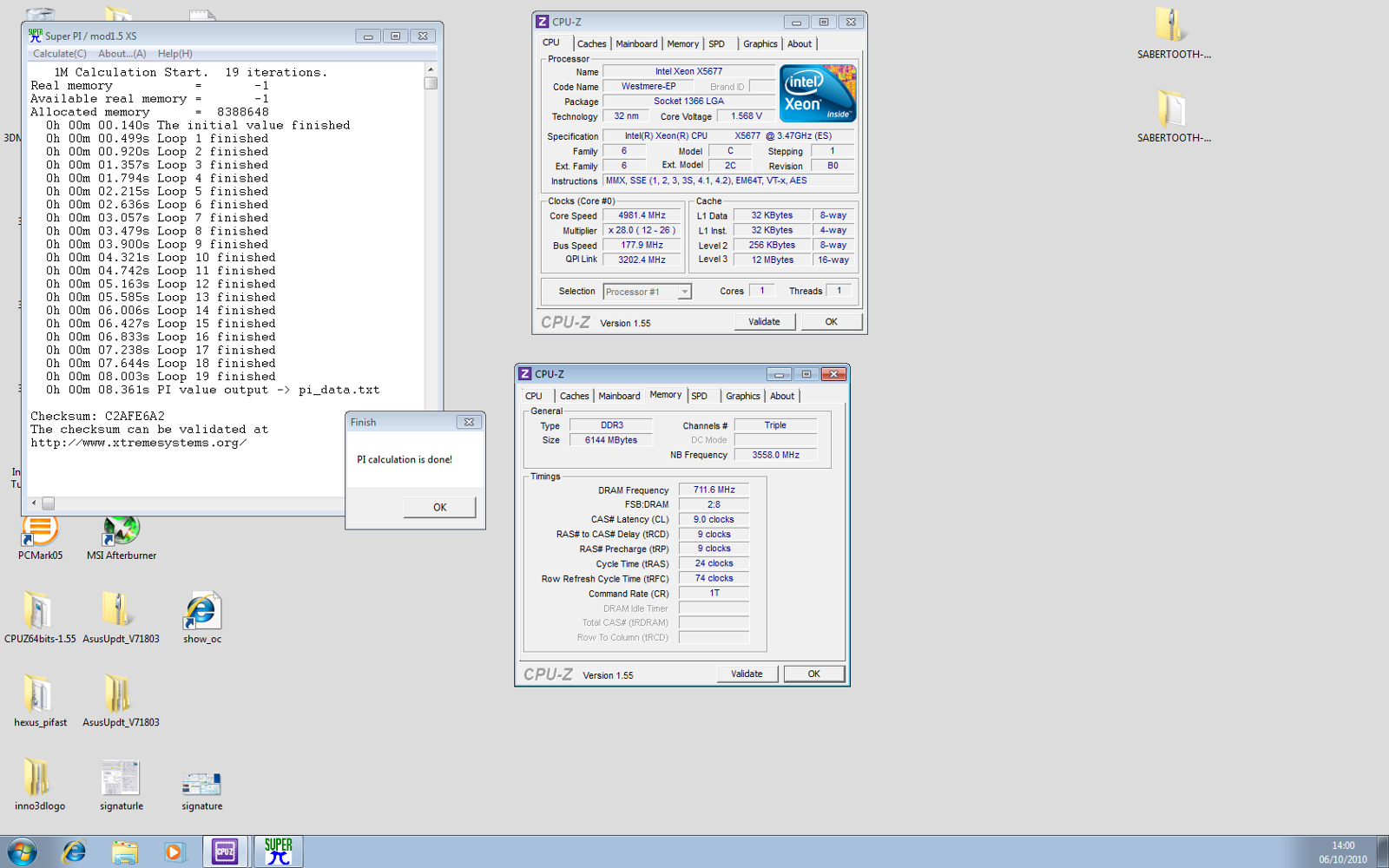Viewport: 1389px width, 868px height.
Task: Click the Z icon of the upper CPU-Z window
Action: click(543, 22)
